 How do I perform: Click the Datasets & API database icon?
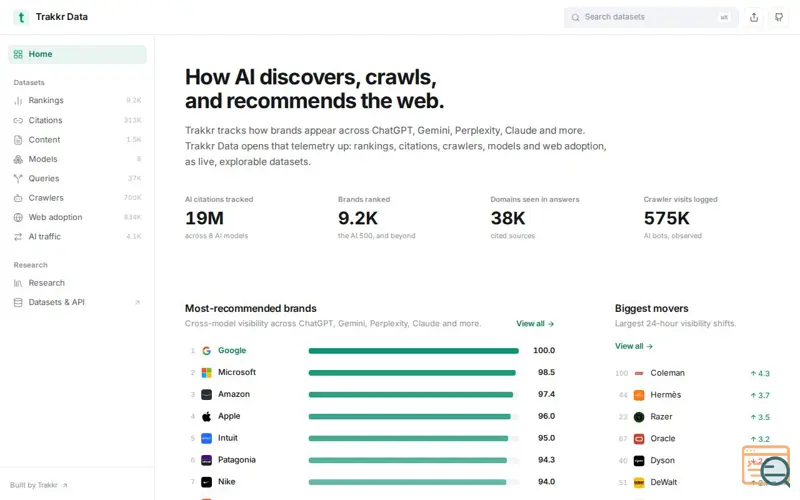coord(18,303)
